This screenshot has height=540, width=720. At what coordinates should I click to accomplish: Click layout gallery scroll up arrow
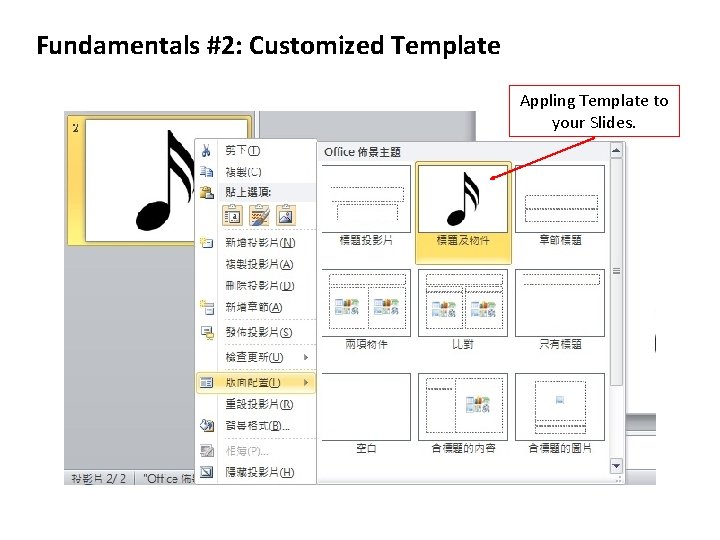pyautogui.click(x=616, y=150)
